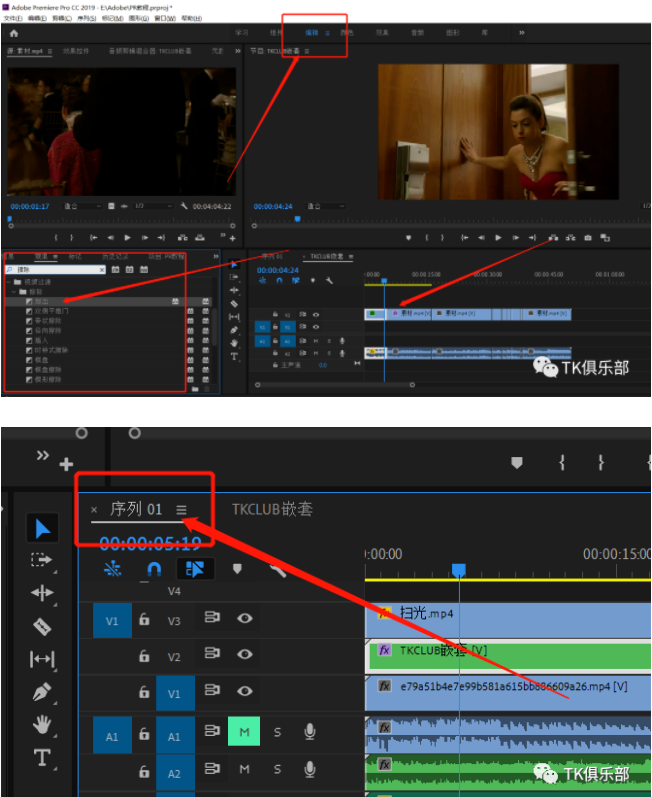The height and width of the screenshot is (797, 652).
Task: Select the Pen tool in enlarged toolbar
Action: pos(42,692)
